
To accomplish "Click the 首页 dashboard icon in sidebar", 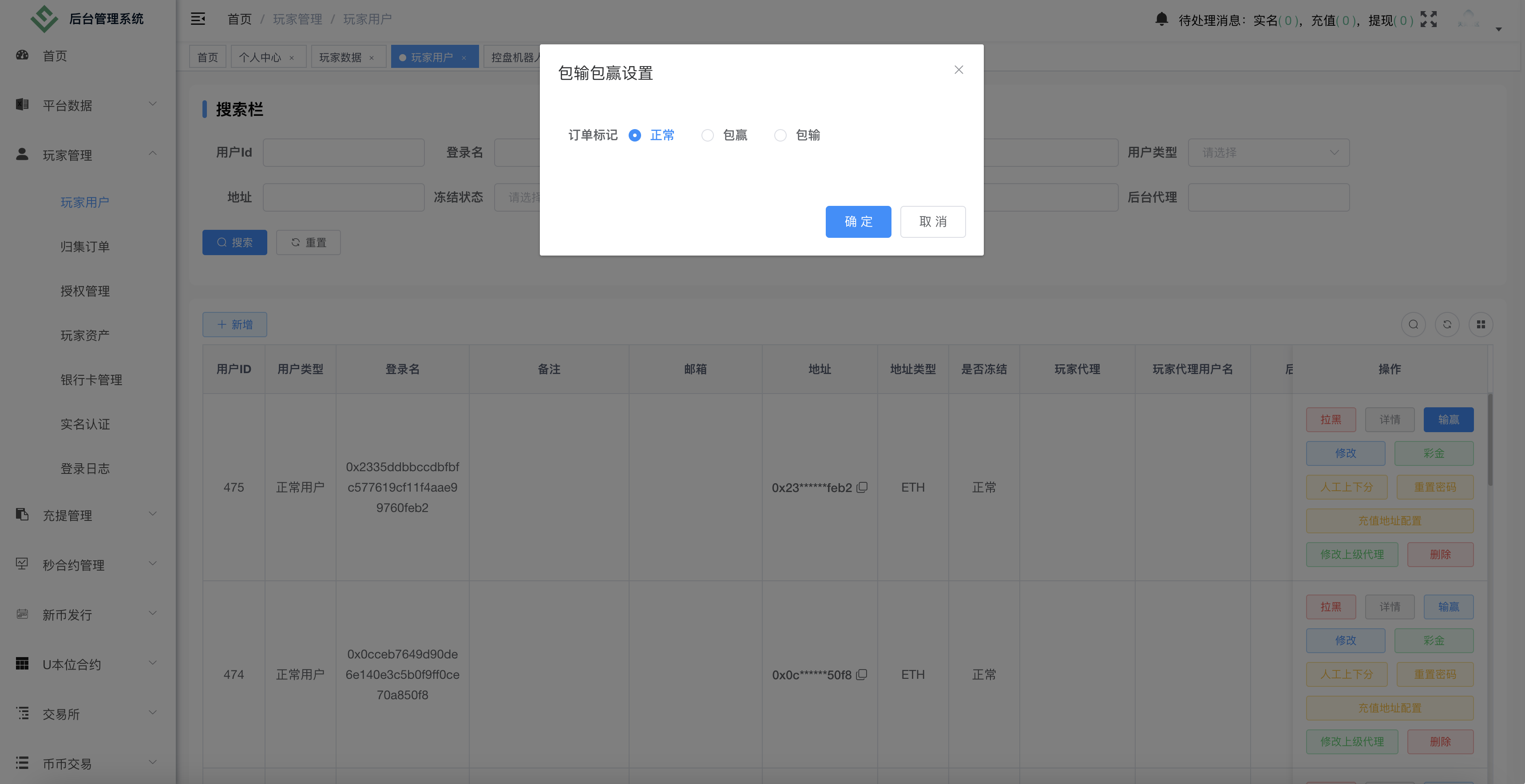I will coord(22,55).
